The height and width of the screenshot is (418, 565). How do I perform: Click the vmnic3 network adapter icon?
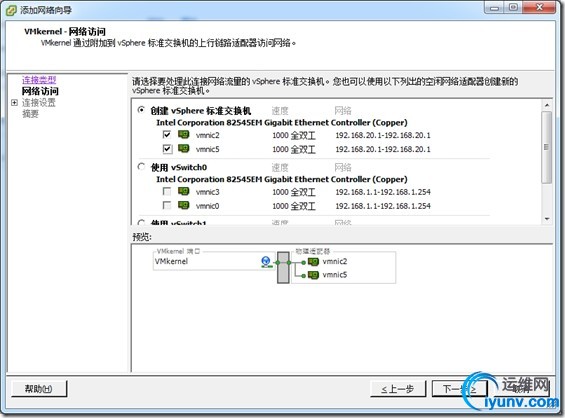click(184, 191)
